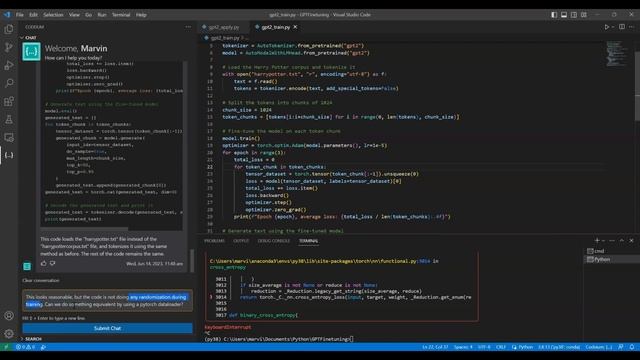Open the Run and Debug view

[9, 65]
